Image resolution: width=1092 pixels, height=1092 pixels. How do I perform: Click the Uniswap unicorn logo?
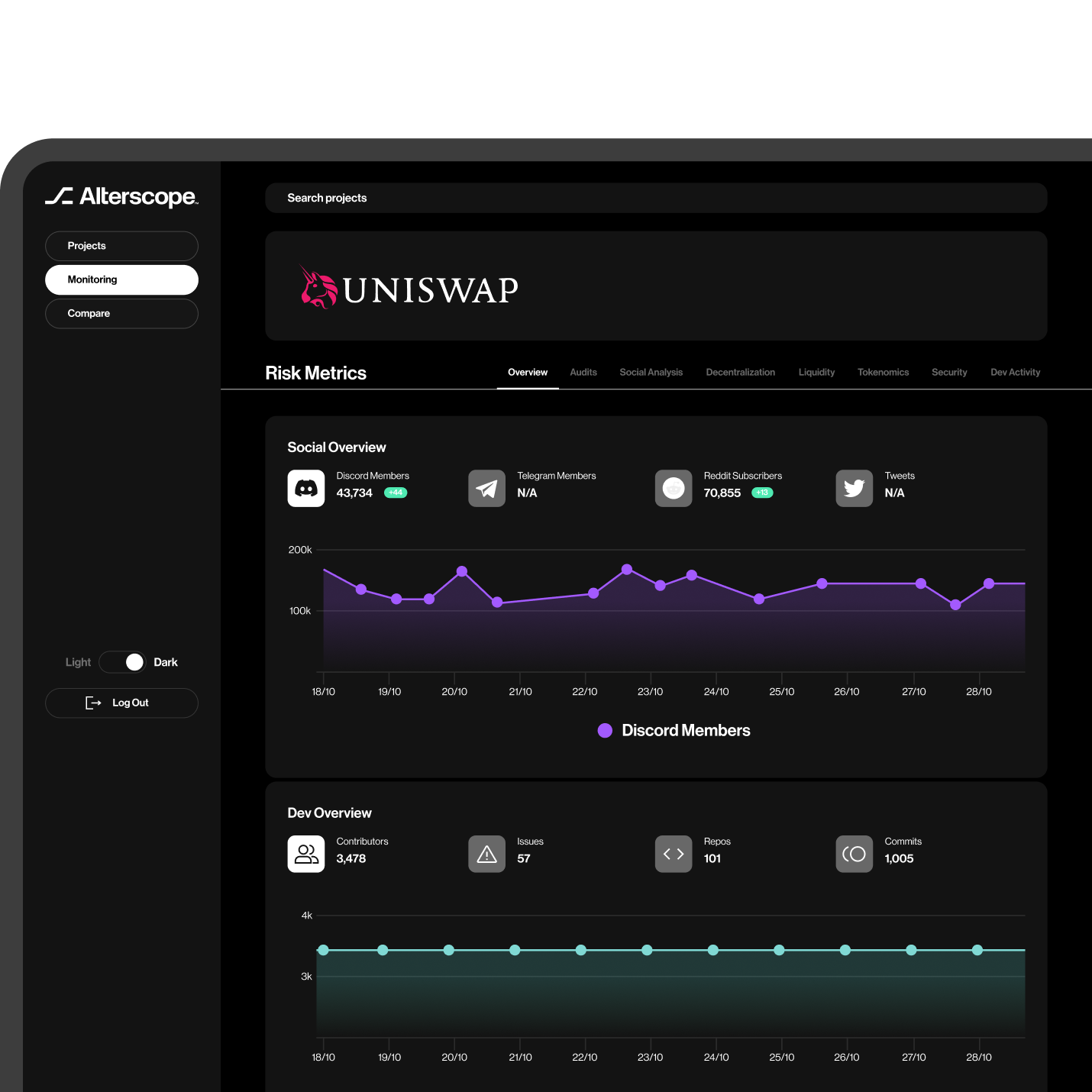click(318, 287)
